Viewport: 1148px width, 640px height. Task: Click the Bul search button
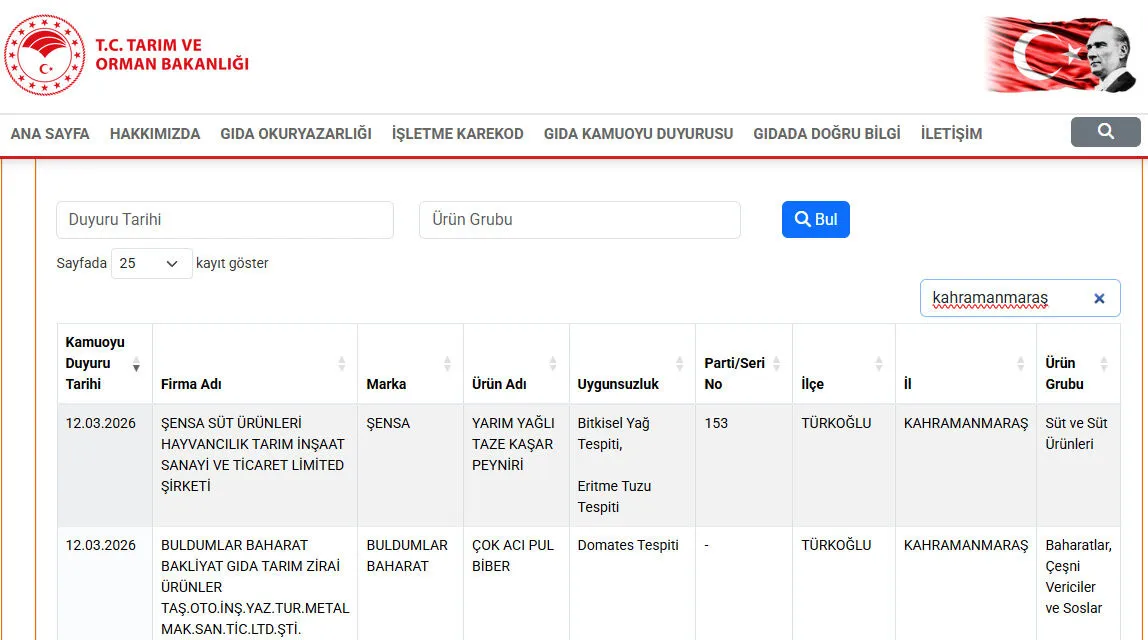[815, 219]
